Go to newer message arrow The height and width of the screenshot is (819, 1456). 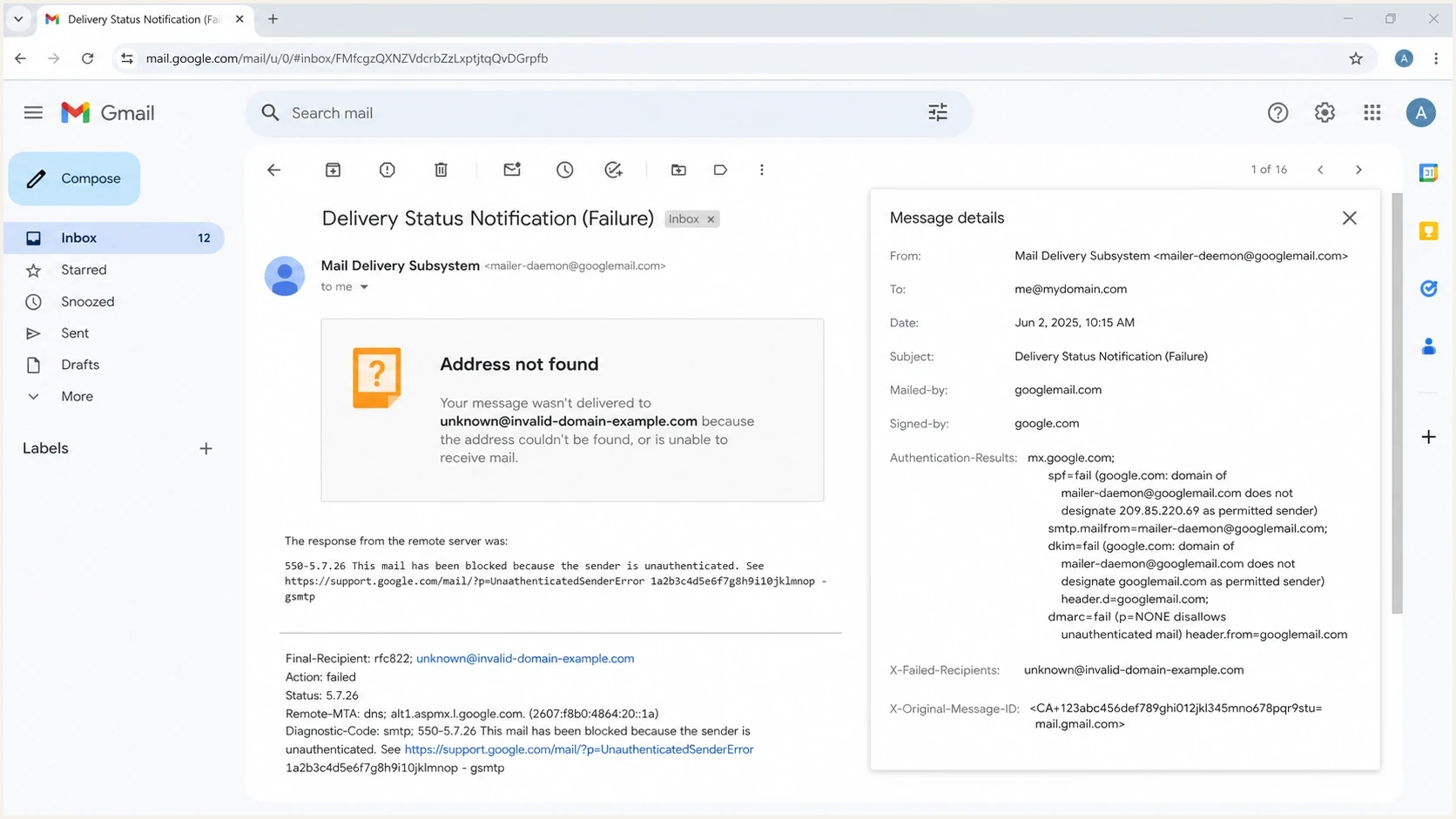click(1320, 170)
